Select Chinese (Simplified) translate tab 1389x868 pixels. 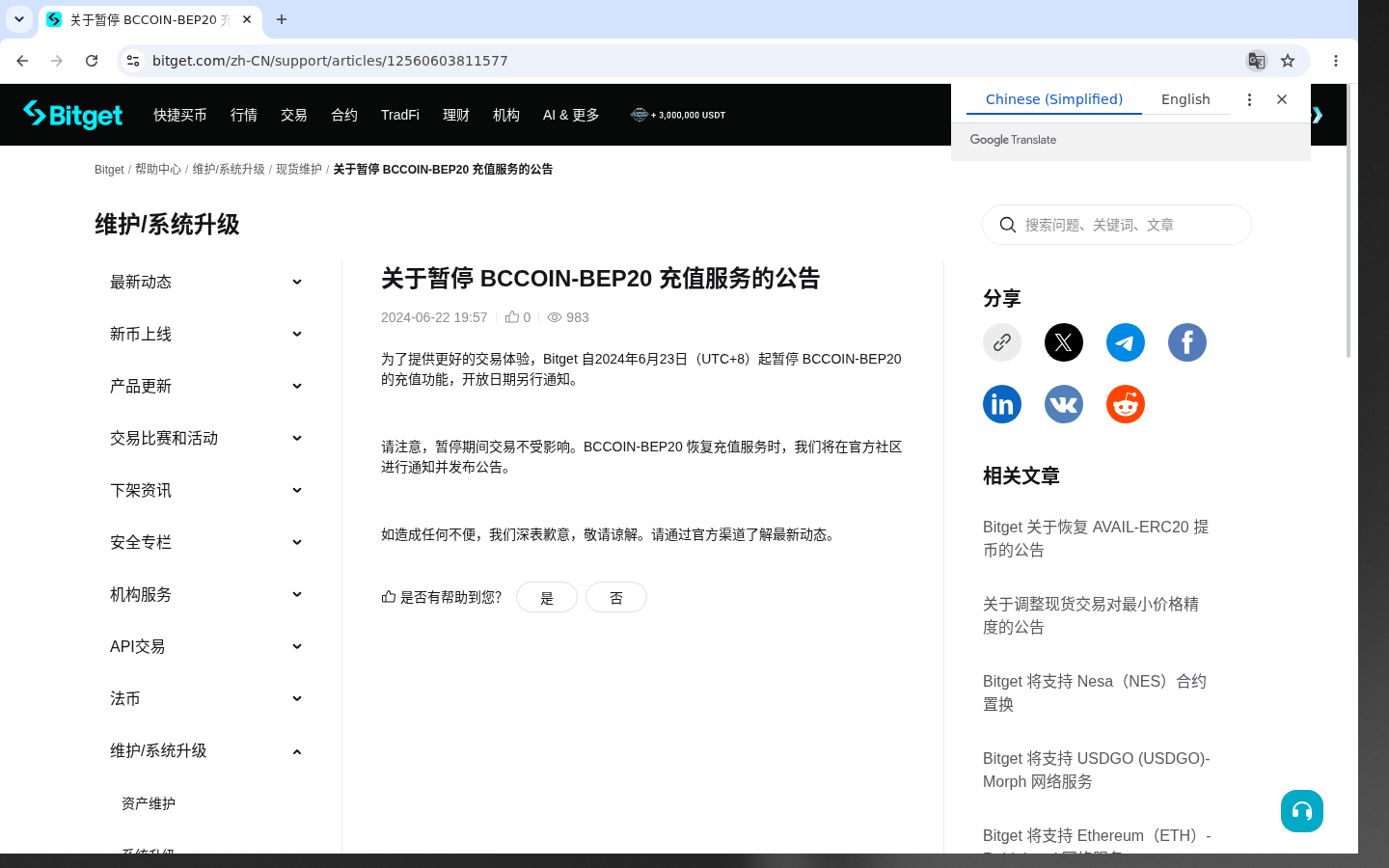(x=1054, y=99)
